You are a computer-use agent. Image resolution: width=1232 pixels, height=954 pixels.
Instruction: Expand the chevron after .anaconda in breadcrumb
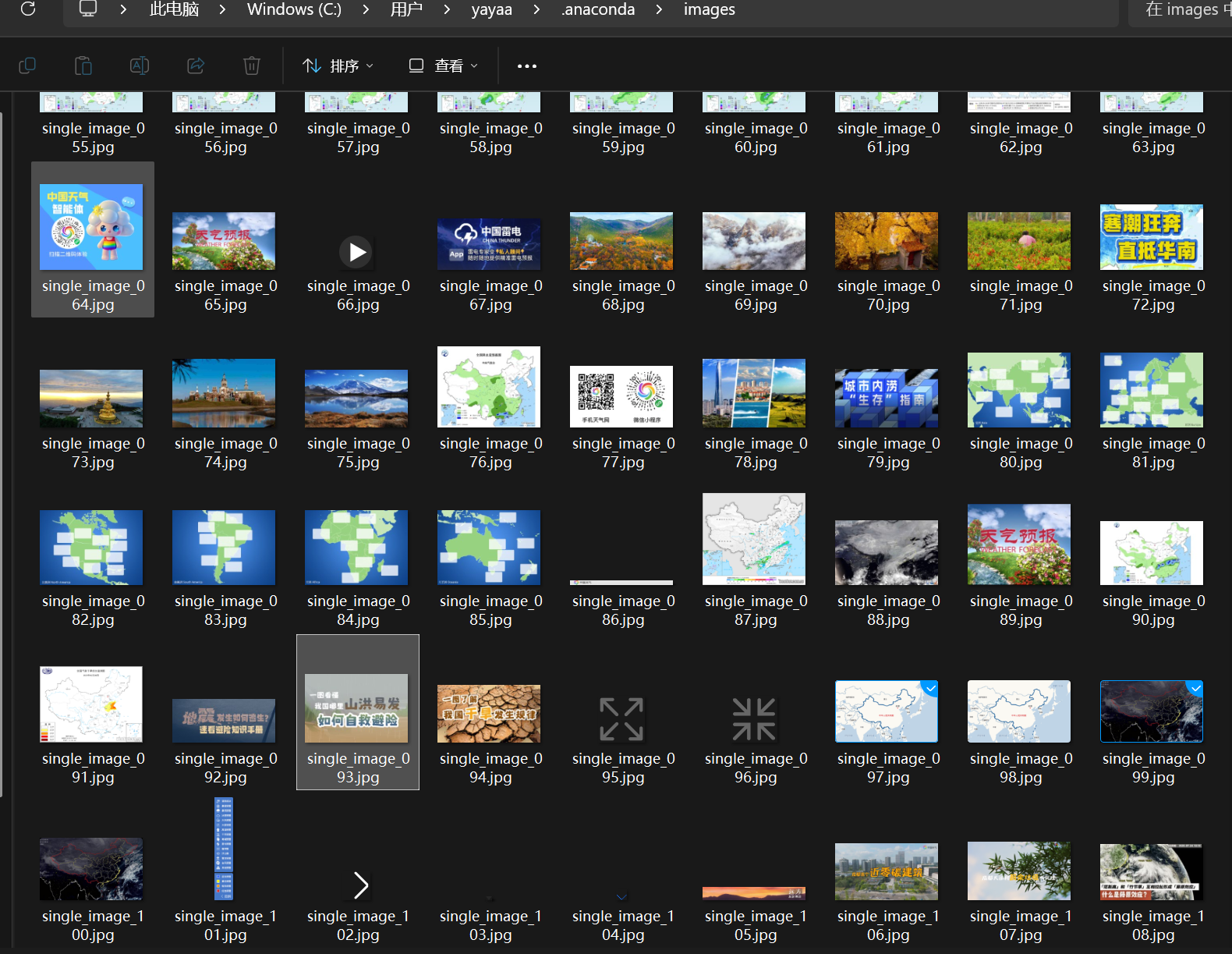659,9
